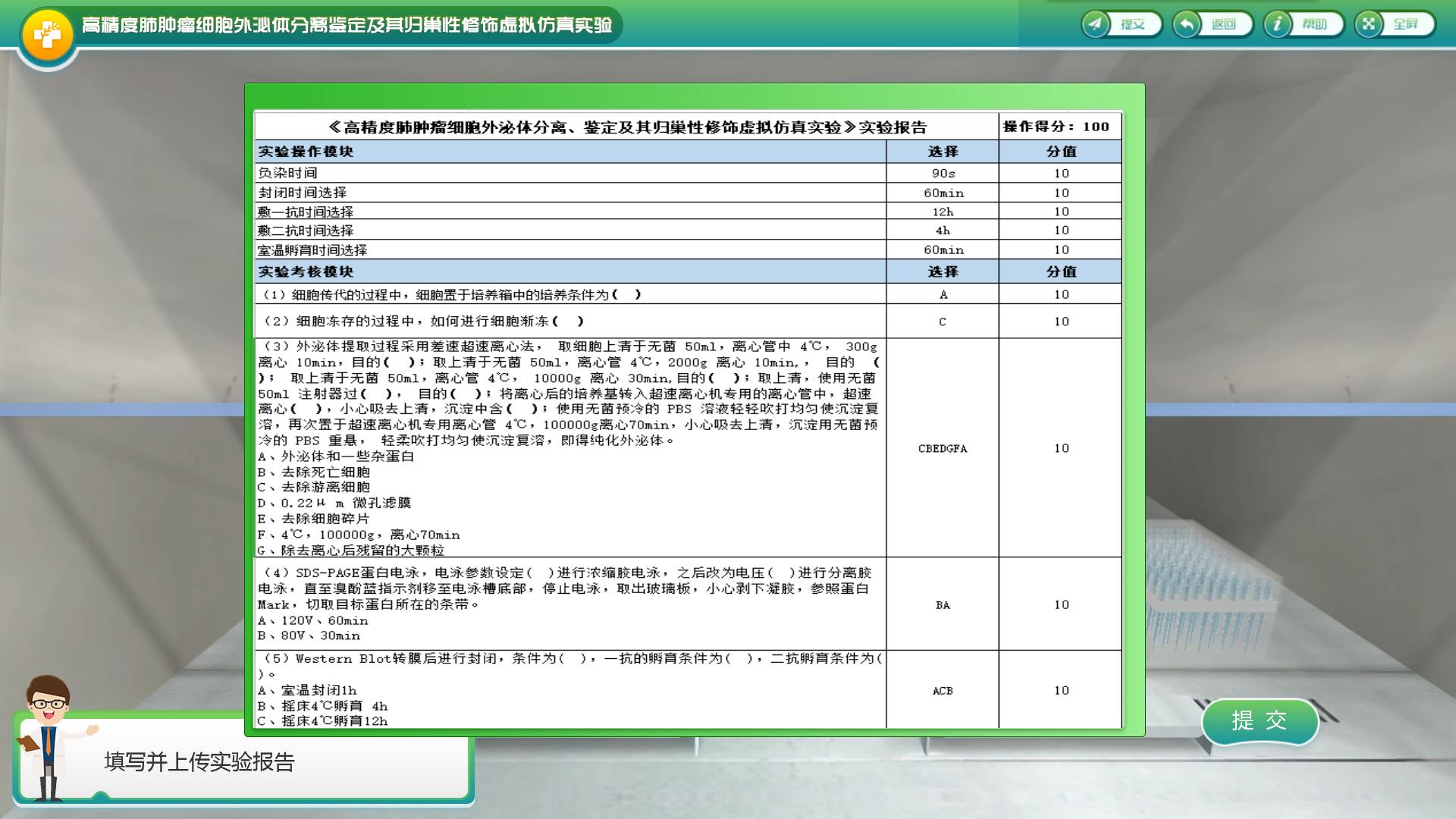This screenshot has height=819, width=1456.
Task: Click the BA answer cell for SDS-PAGE question
Action: (x=943, y=605)
